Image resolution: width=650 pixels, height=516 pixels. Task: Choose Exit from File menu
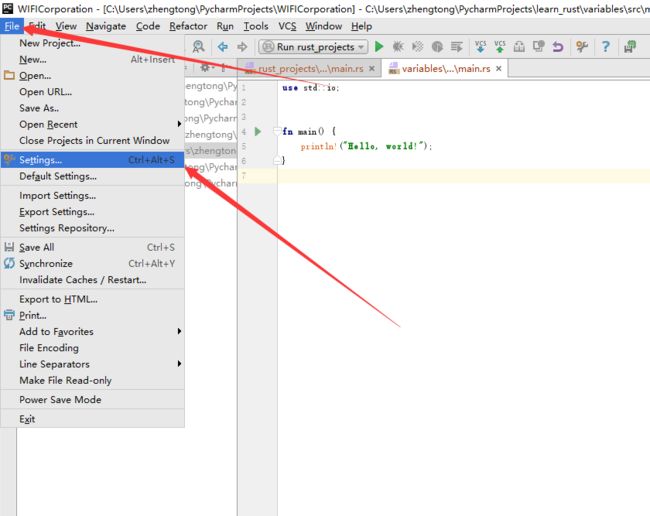click(92, 419)
